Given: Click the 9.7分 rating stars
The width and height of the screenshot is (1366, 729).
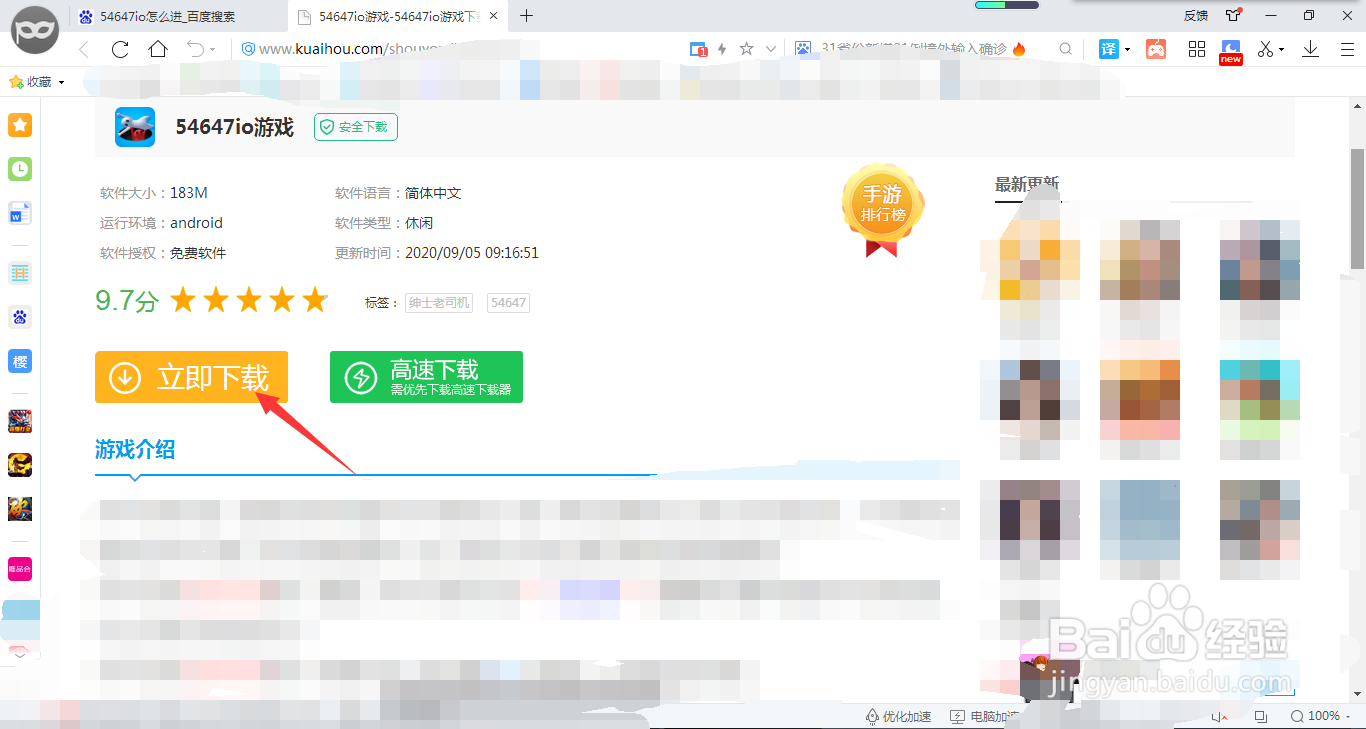Looking at the screenshot, I should click(249, 299).
